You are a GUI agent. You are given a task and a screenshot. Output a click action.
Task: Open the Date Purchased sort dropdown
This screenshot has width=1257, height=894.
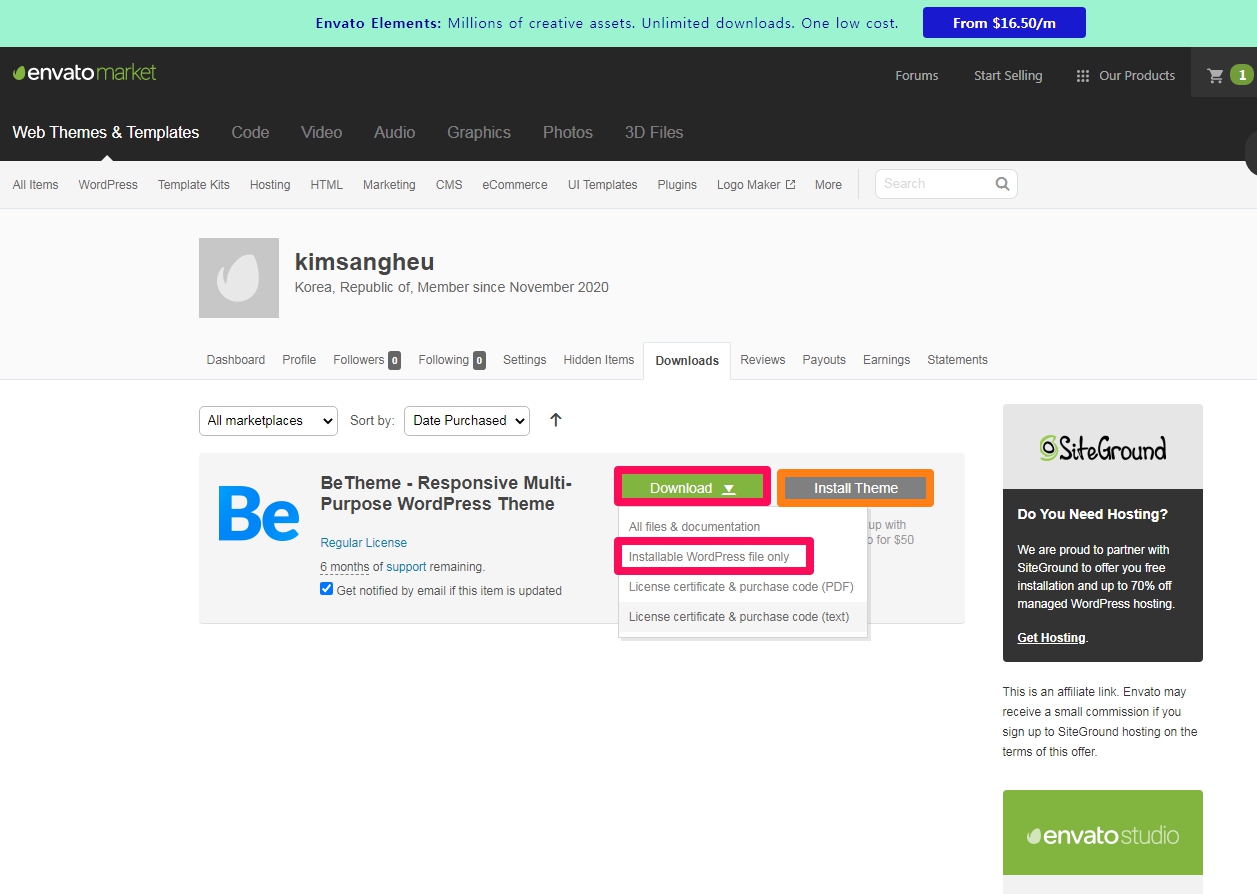pos(467,421)
